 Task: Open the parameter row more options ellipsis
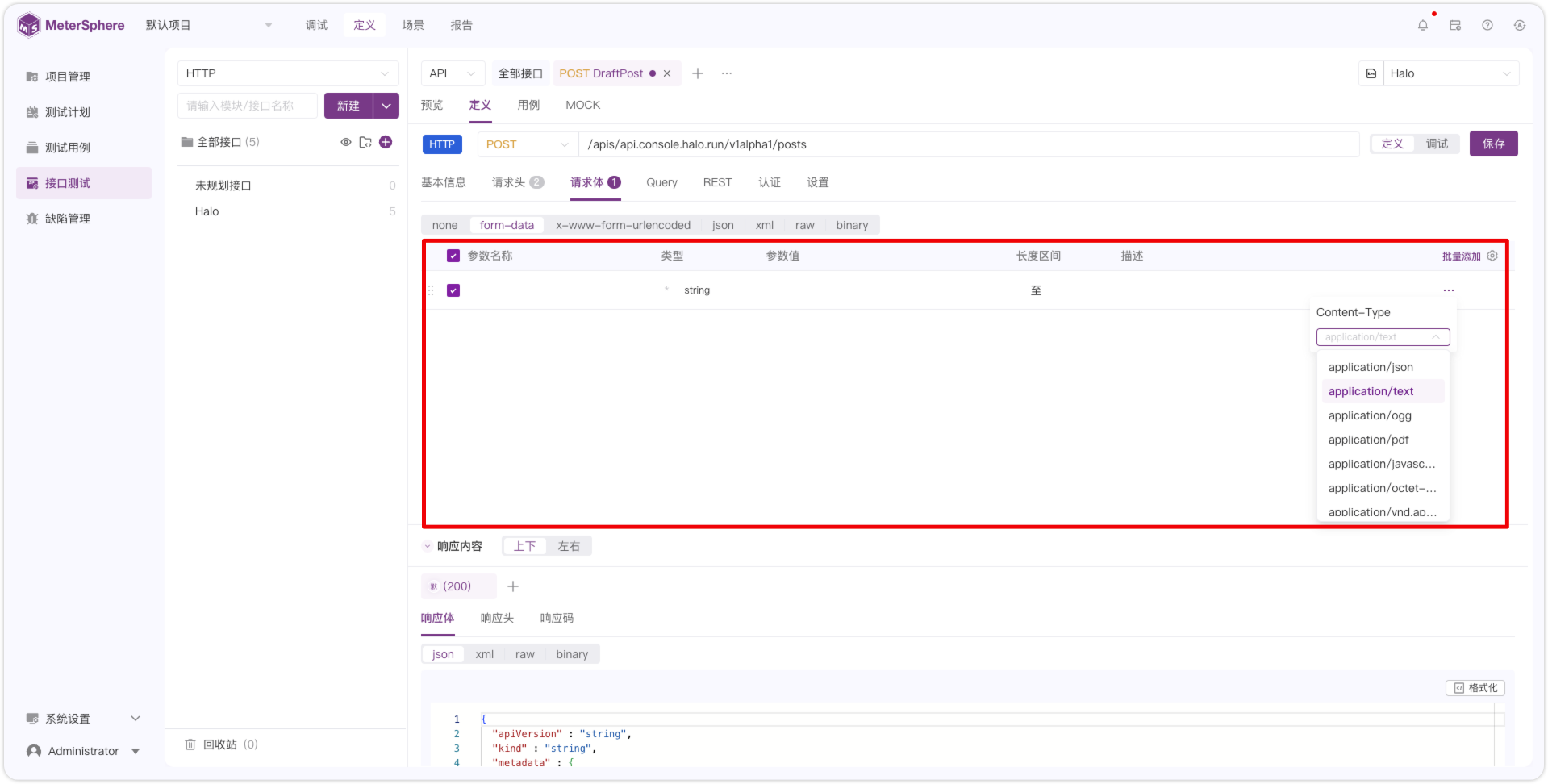(x=1449, y=290)
